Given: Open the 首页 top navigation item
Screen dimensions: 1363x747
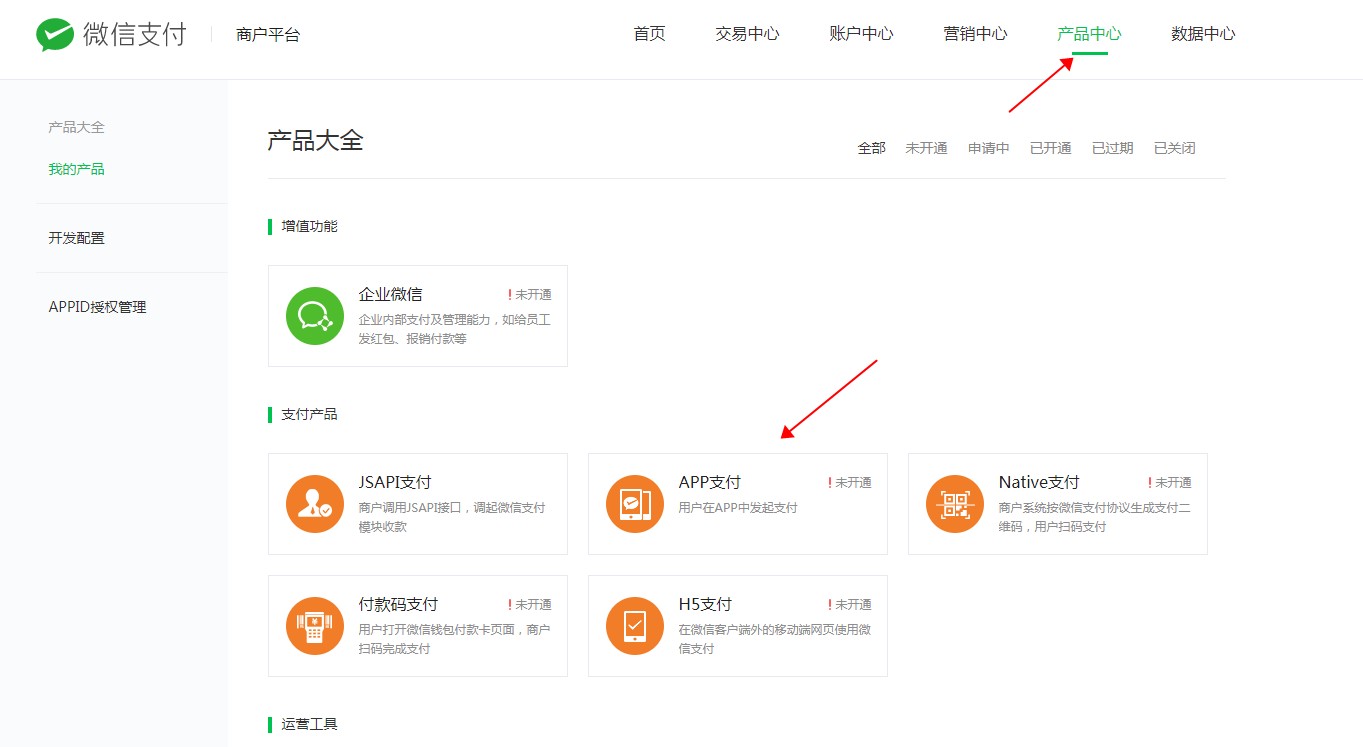Looking at the screenshot, I should [649, 34].
